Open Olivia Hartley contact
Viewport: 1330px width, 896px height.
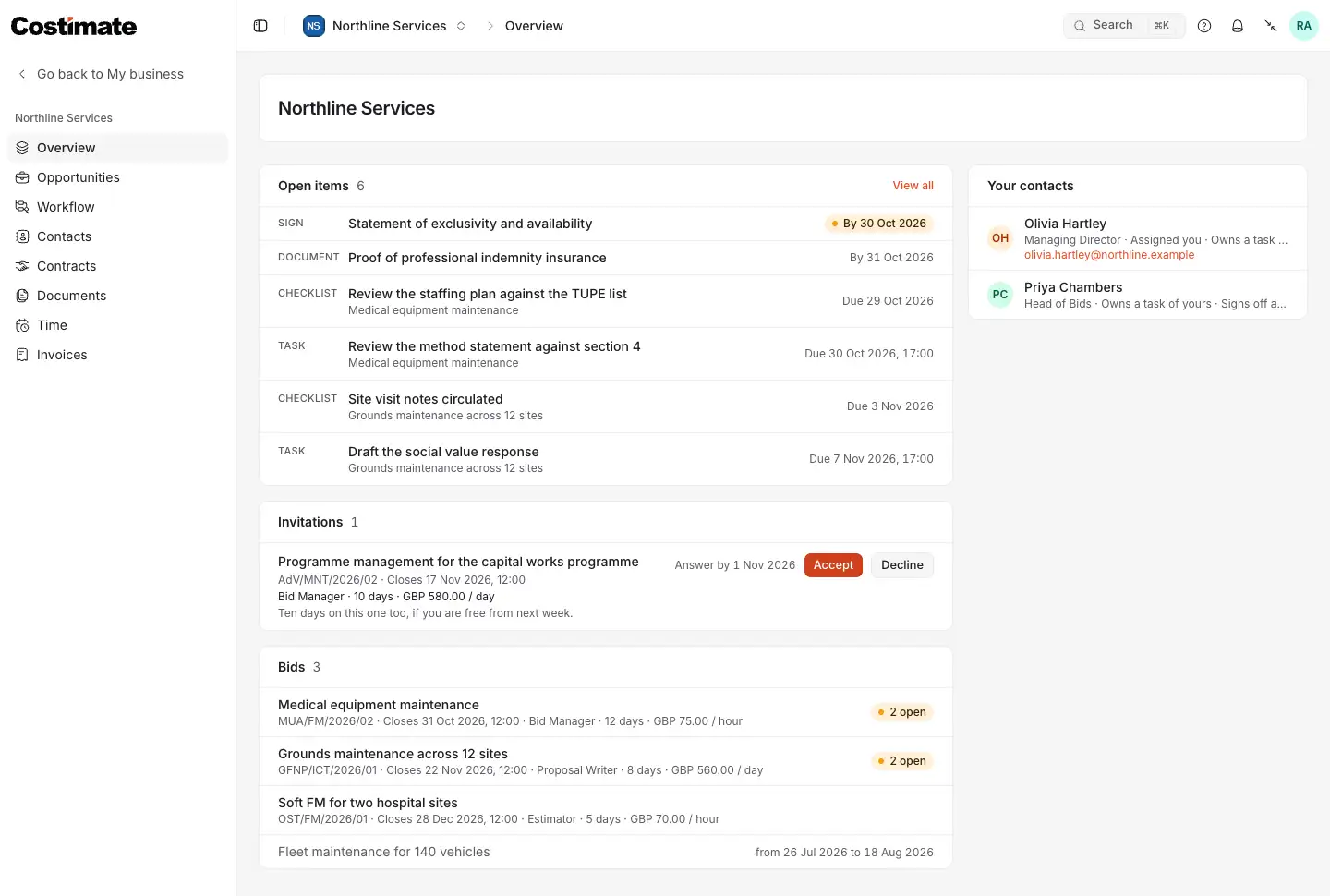point(1138,238)
